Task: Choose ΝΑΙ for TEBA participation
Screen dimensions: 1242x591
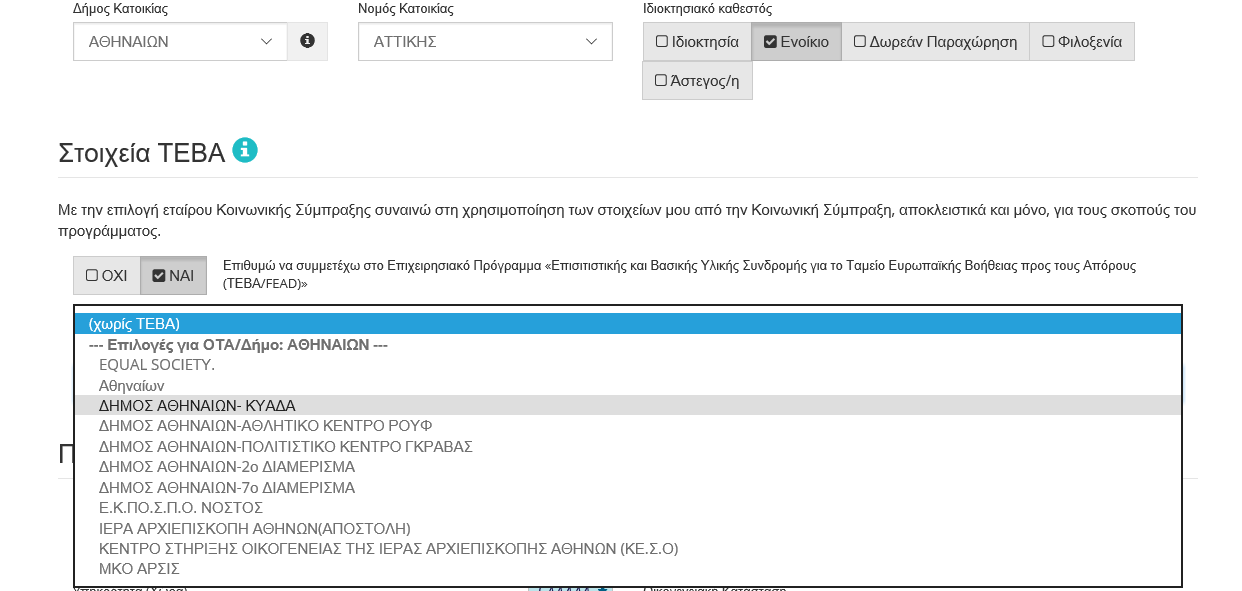Action: click(173, 275)
